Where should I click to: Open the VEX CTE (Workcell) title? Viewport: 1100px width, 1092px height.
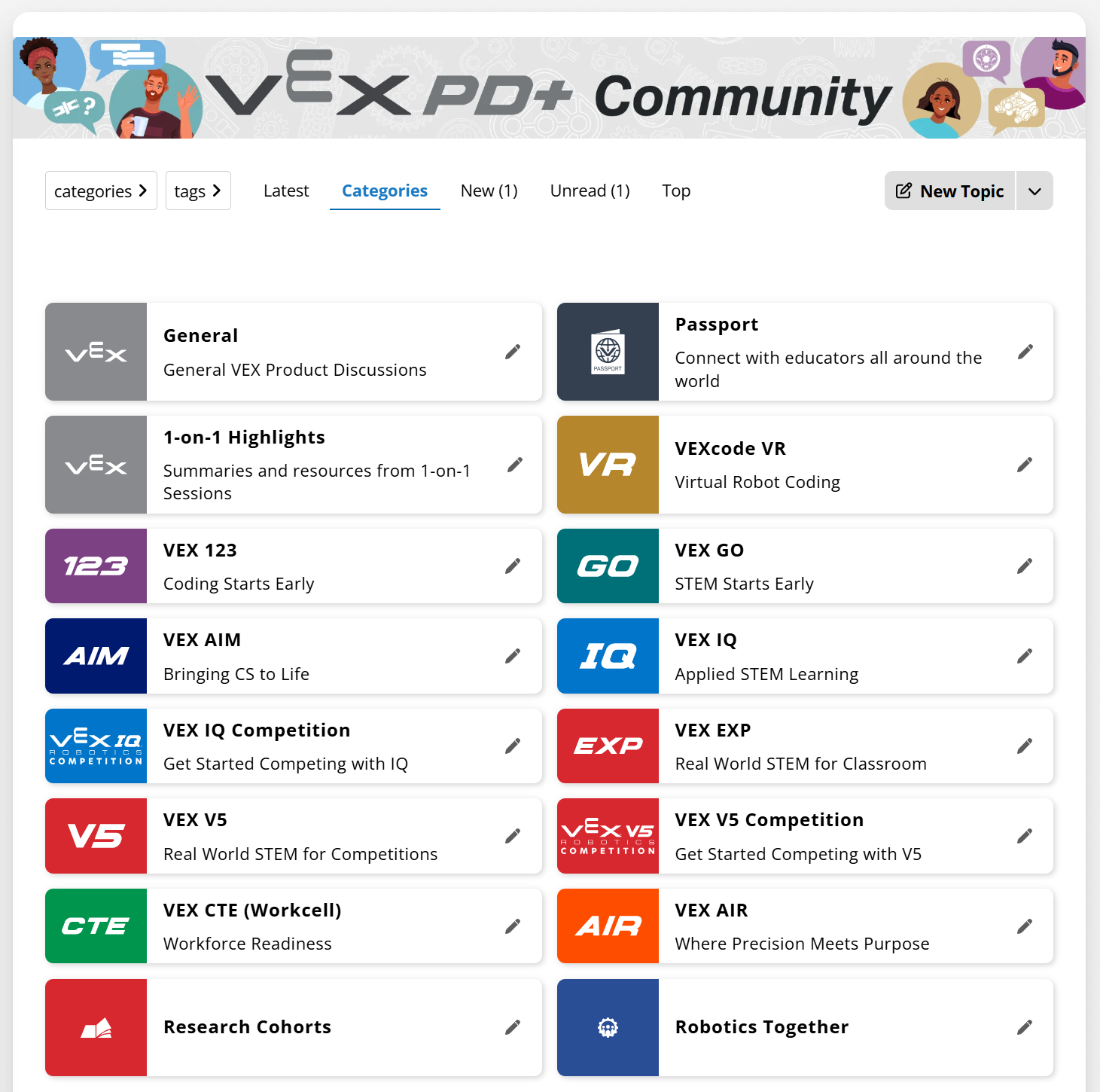coord(252,910)
